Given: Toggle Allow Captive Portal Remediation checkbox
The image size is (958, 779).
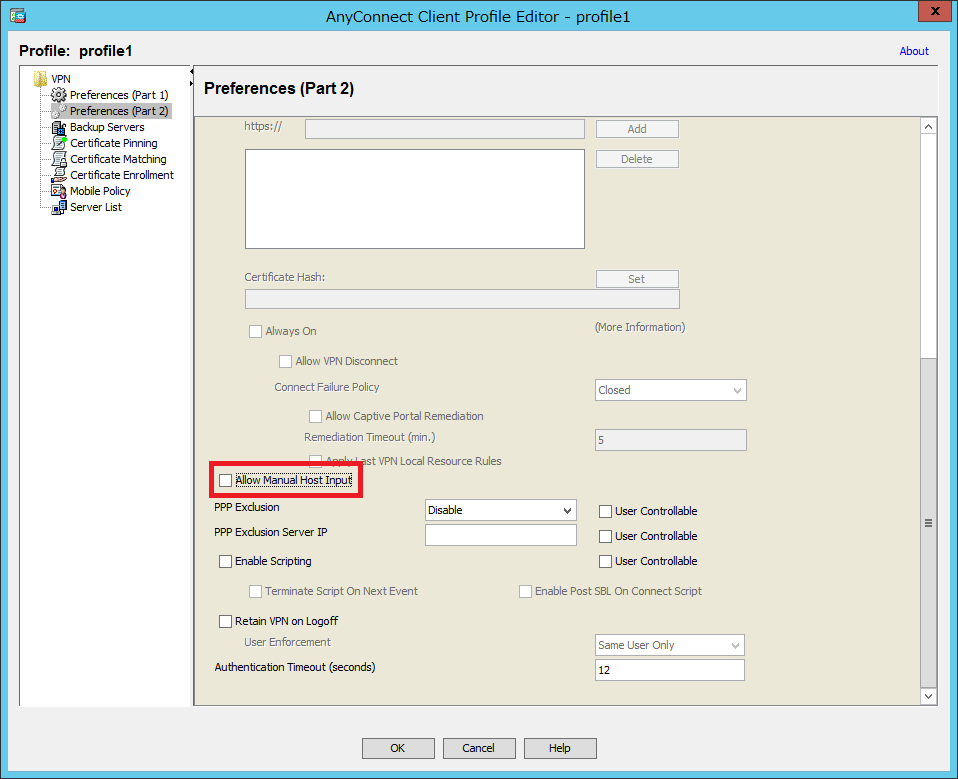Looking at the screenshot, I should pos(315,416).
